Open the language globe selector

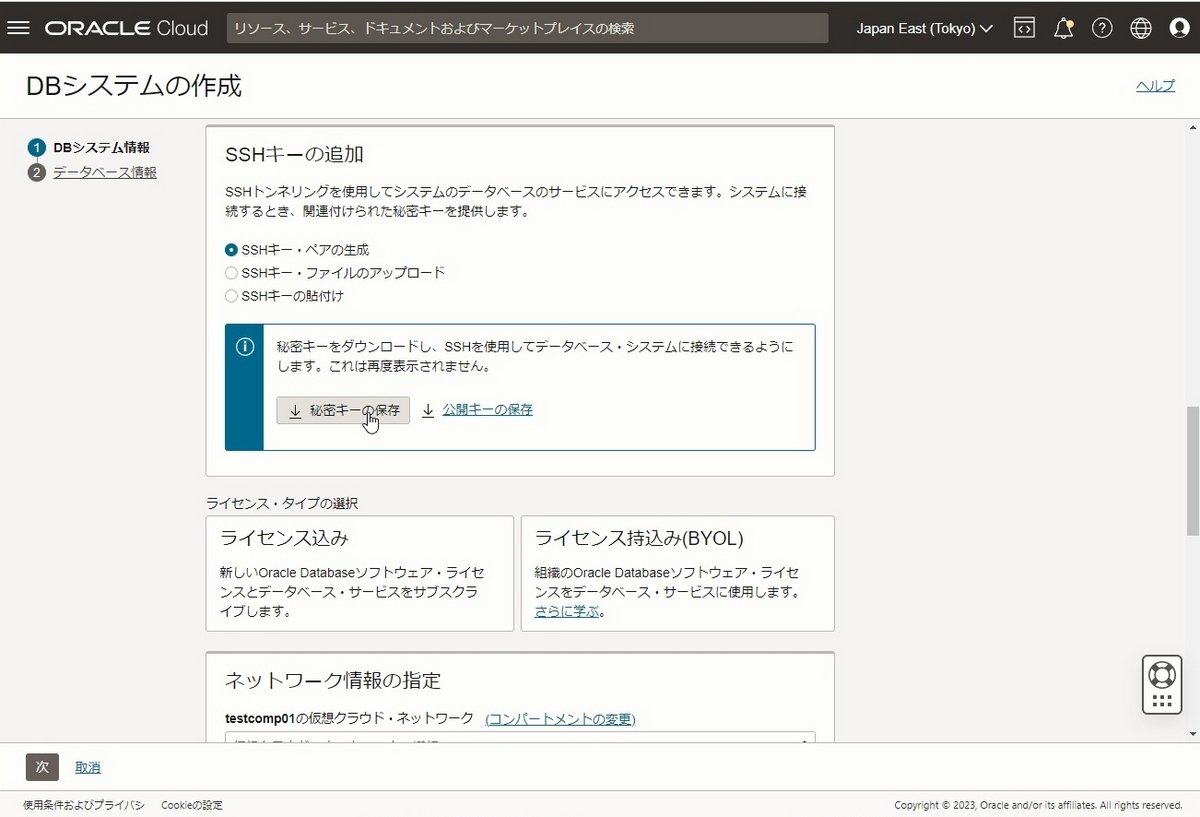tap(1141, 27)
